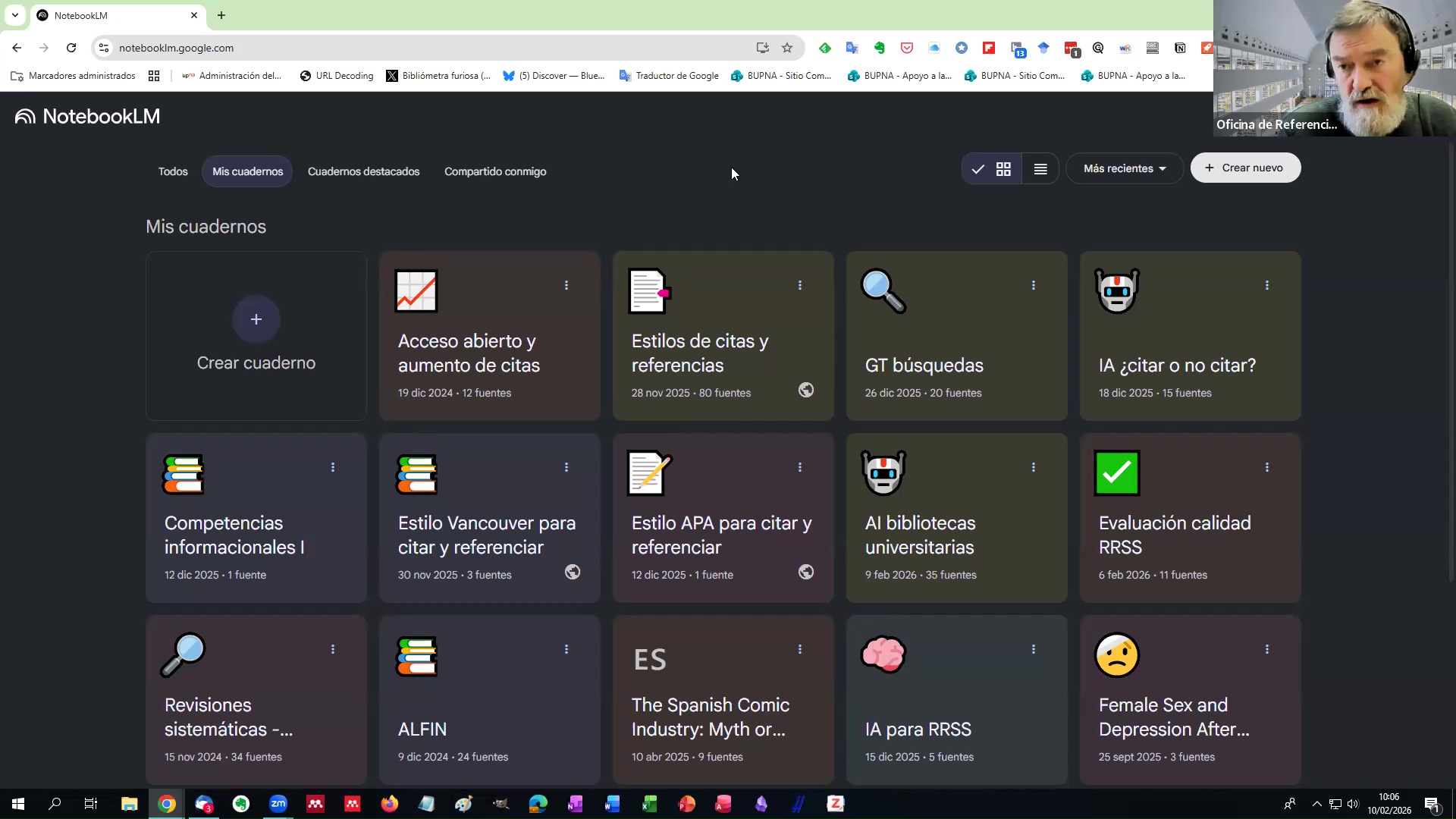
Task: Click the robot icon on IA ¿citar o no citar?
Action: 1117,290
